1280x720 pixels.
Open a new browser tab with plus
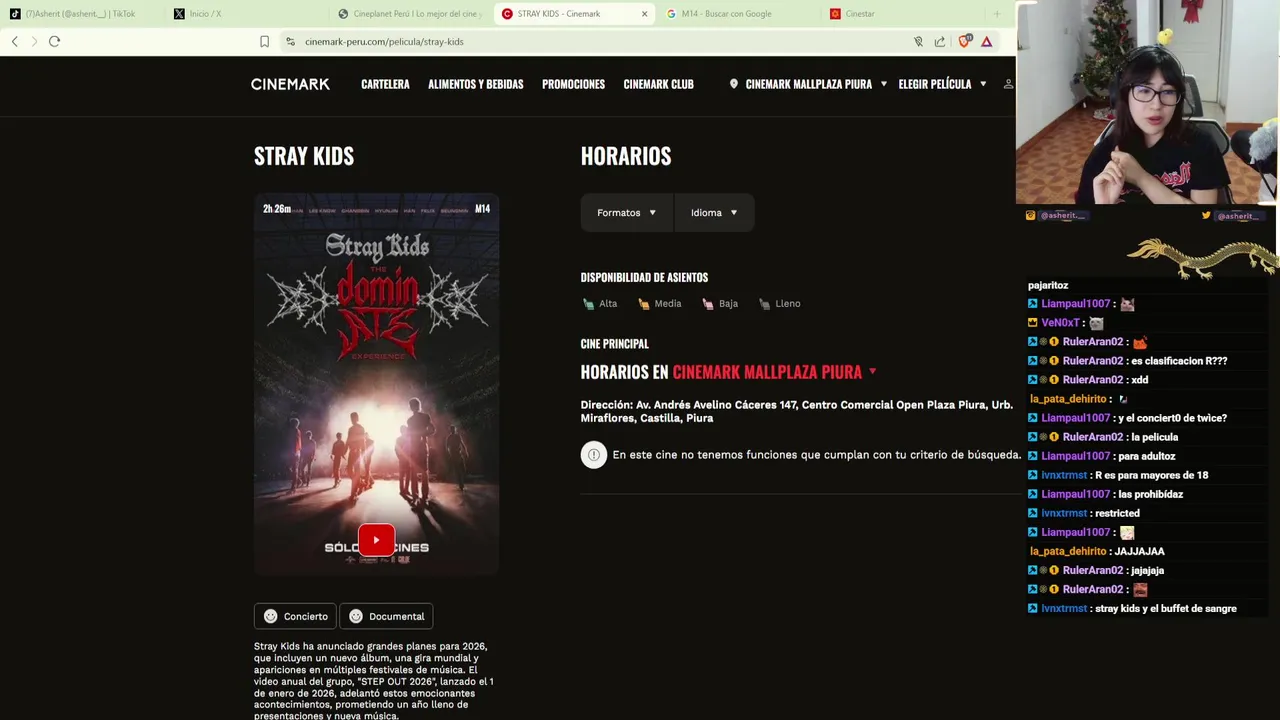(996, 14)
